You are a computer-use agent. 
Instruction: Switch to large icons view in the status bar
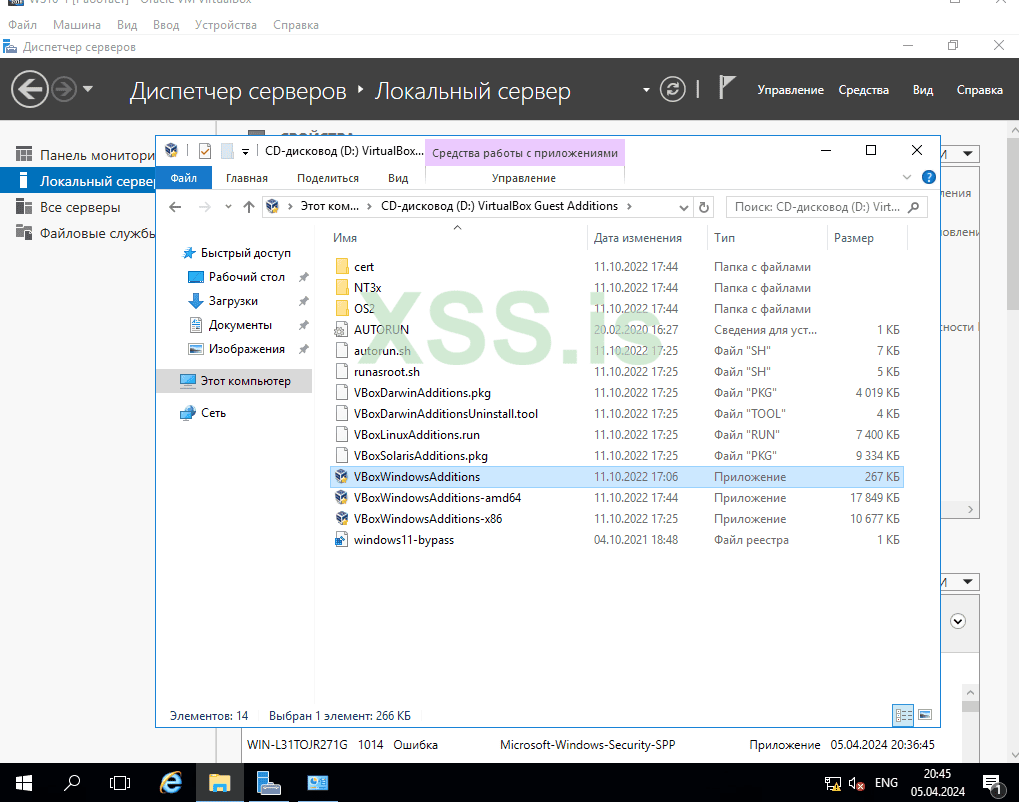(925, 715)
